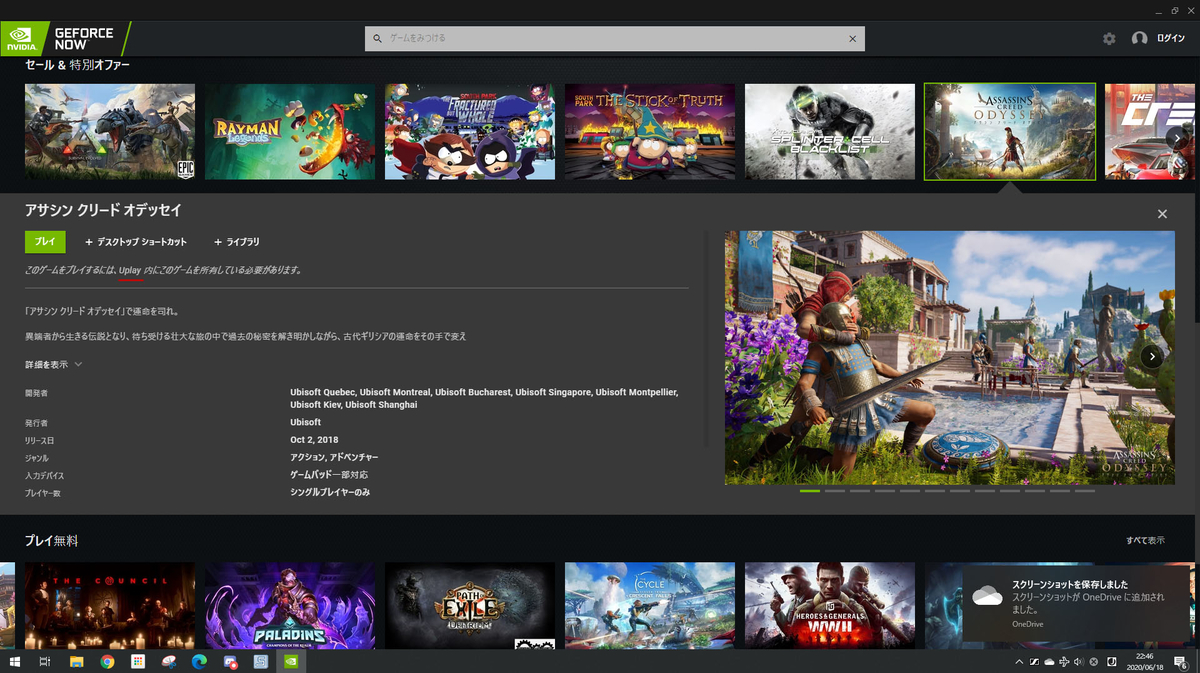Open Microsoft Edge from taskbar
The image size is (1200, 673).
198,662
